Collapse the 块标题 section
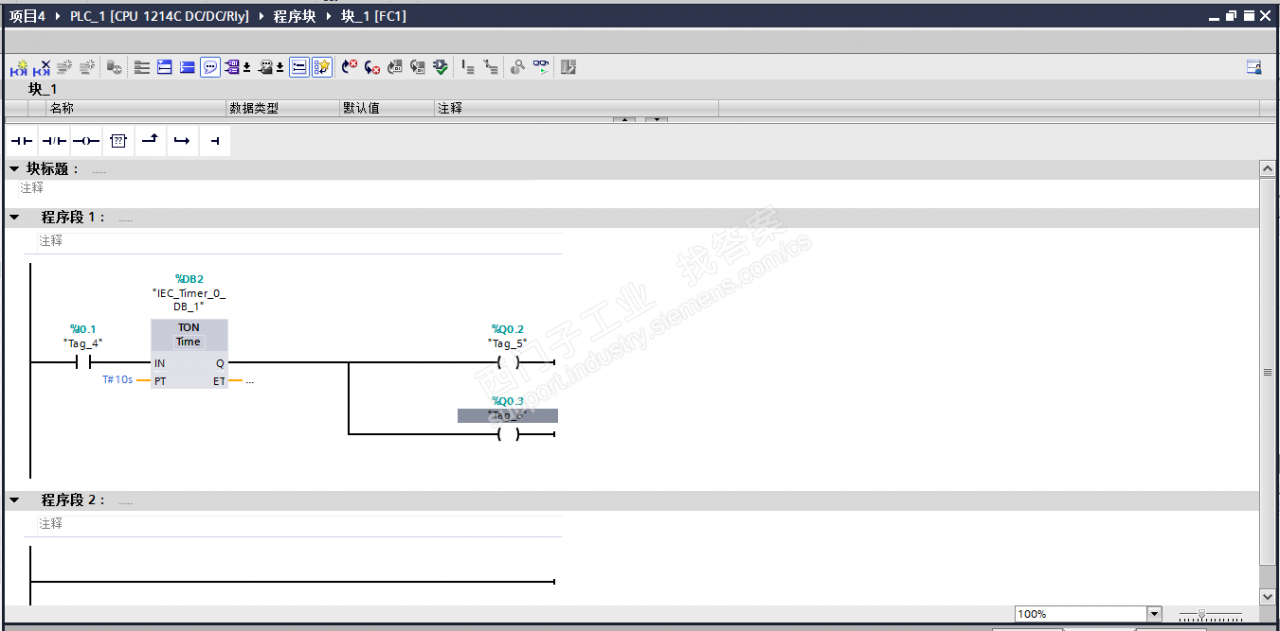The image size is (1280, 631). tap(14, 169)
